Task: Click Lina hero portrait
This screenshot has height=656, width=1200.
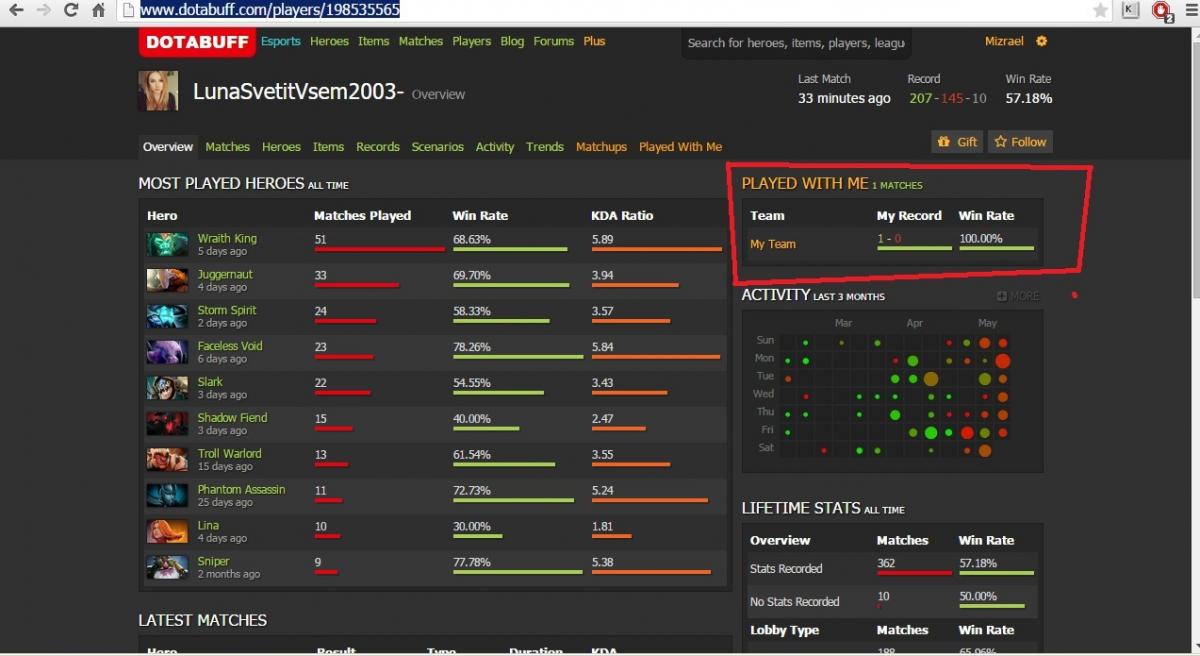Action: pyautogui.click(x=167, y=532)
